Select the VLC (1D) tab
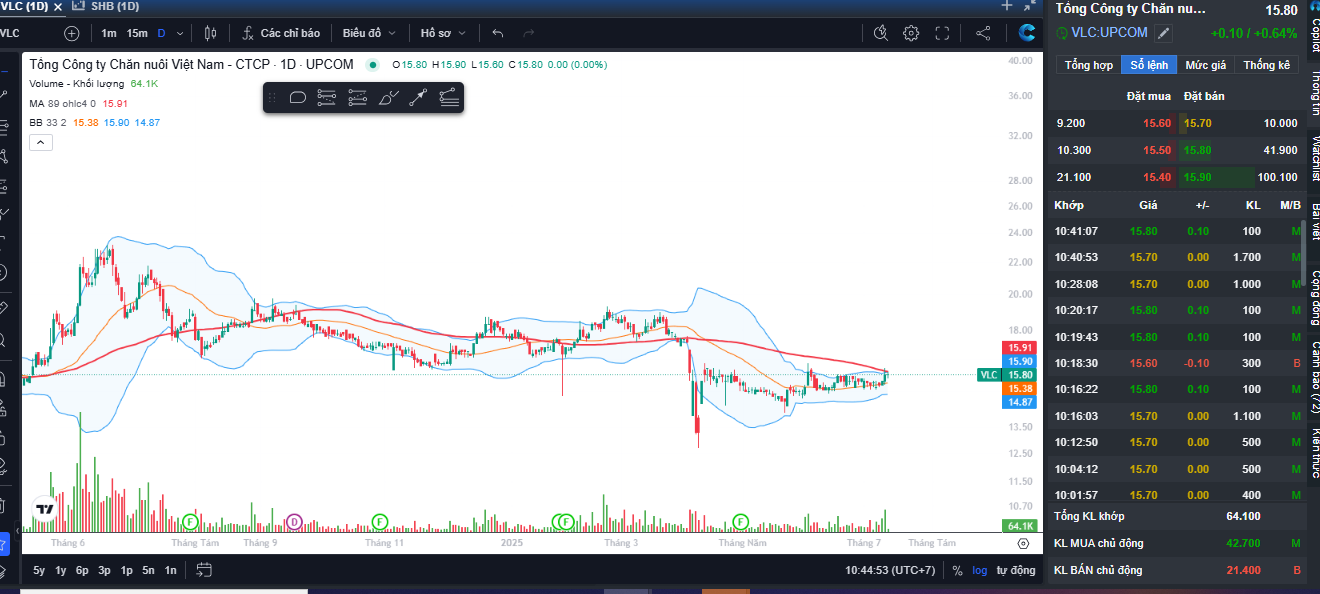 (22, 6)
